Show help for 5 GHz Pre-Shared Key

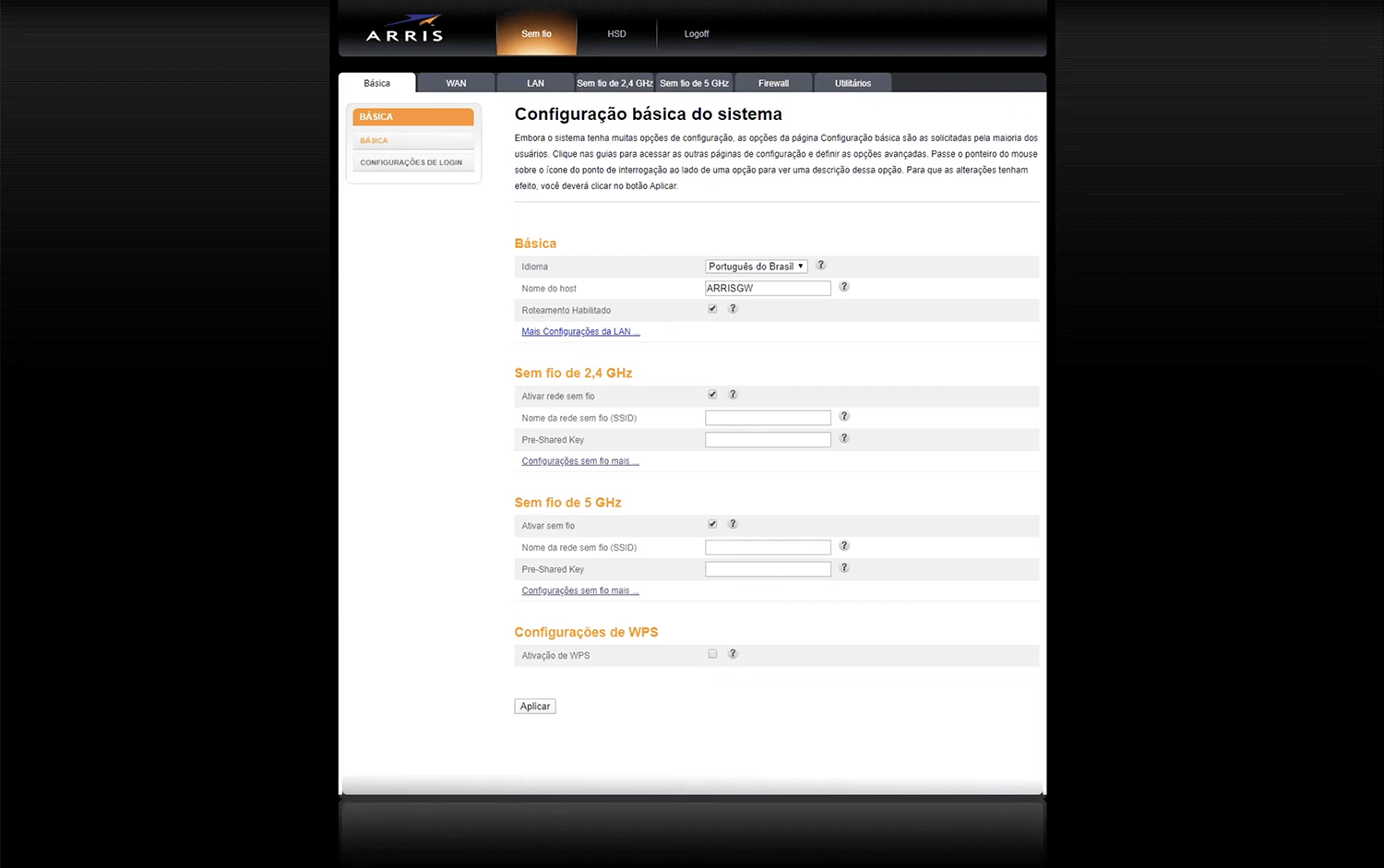(843, 568)
